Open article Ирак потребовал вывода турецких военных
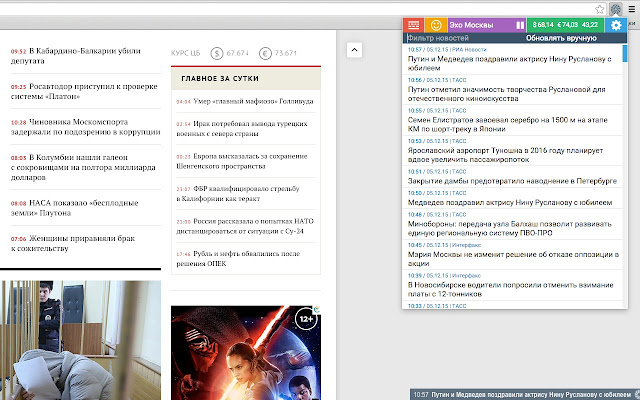This screenshot has width=640, height=400. [242, 129]
